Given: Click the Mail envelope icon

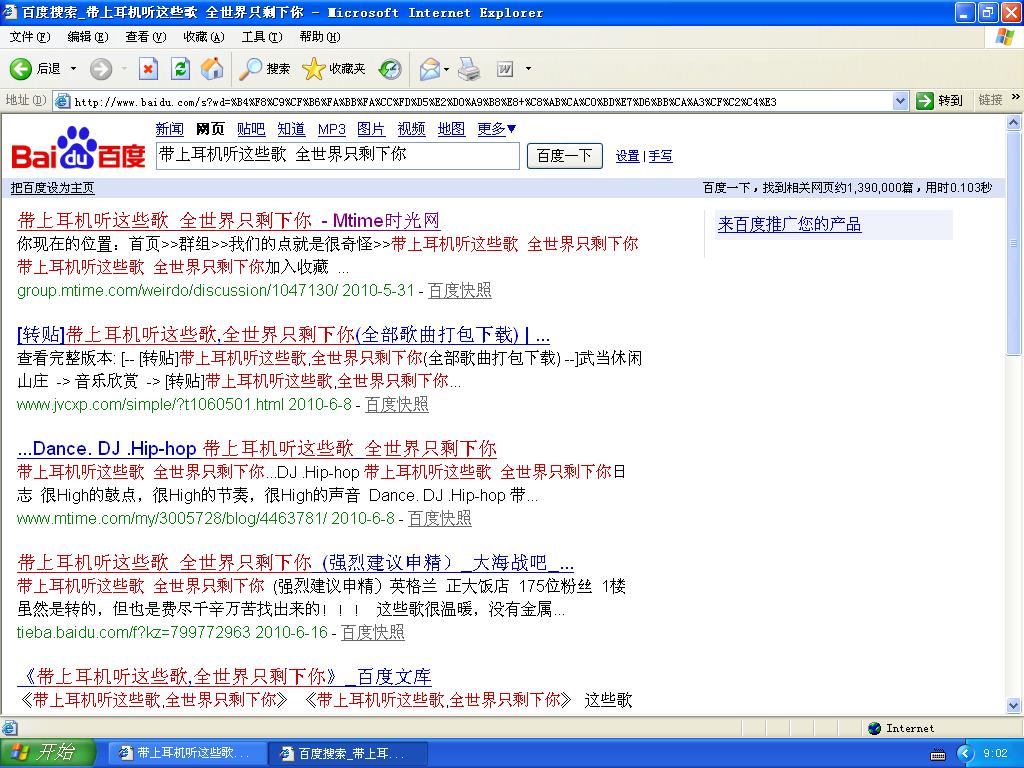Looking at the screenshot, I should point(430,69).
